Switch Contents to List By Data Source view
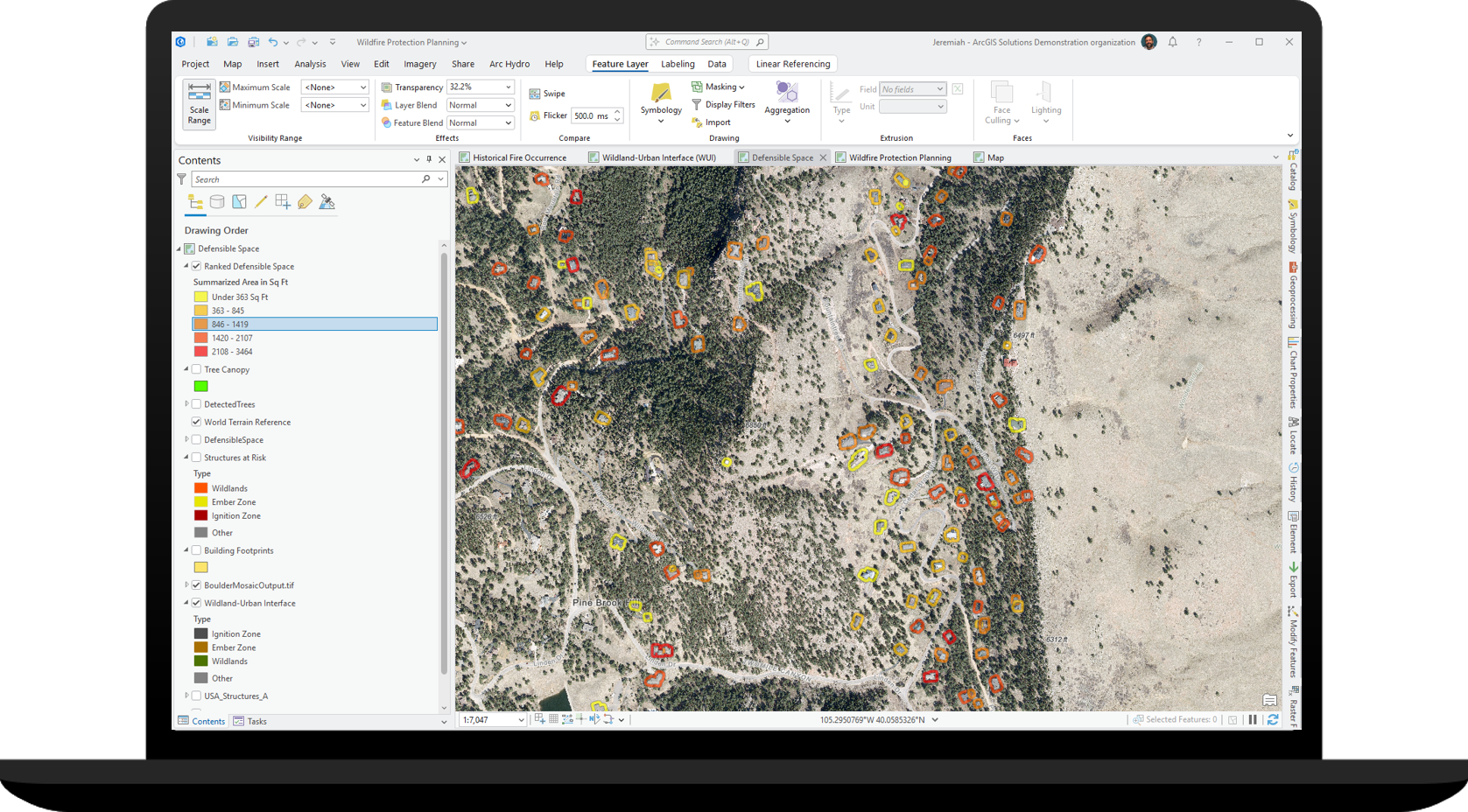 click(x=217, y=201)
